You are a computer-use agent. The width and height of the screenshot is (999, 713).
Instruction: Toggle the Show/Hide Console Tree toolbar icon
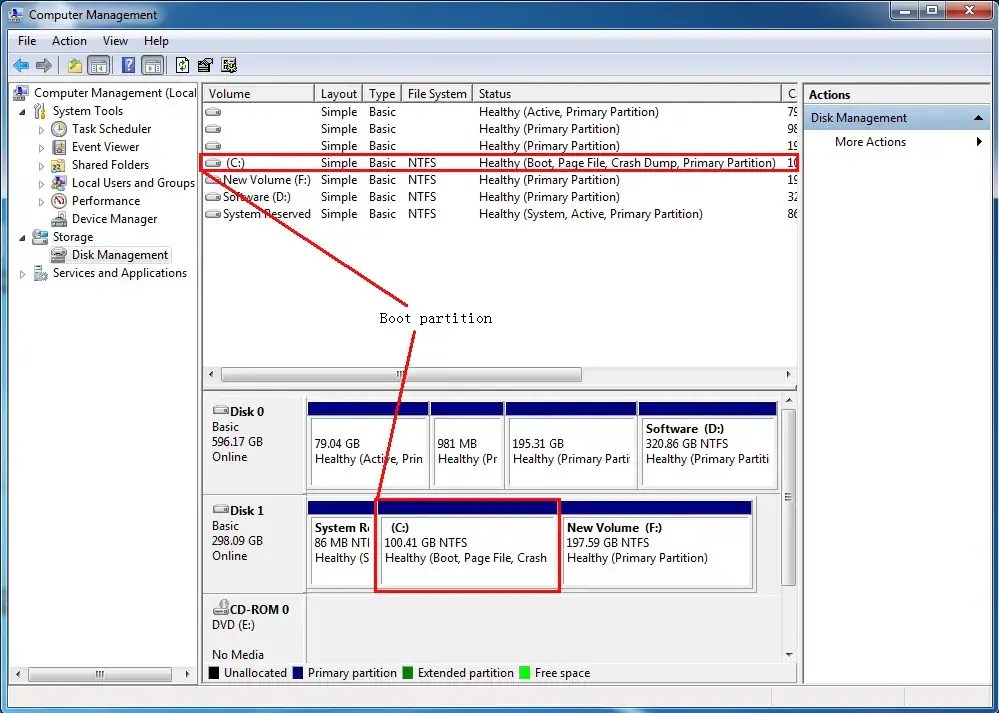(x=98, y=65)
